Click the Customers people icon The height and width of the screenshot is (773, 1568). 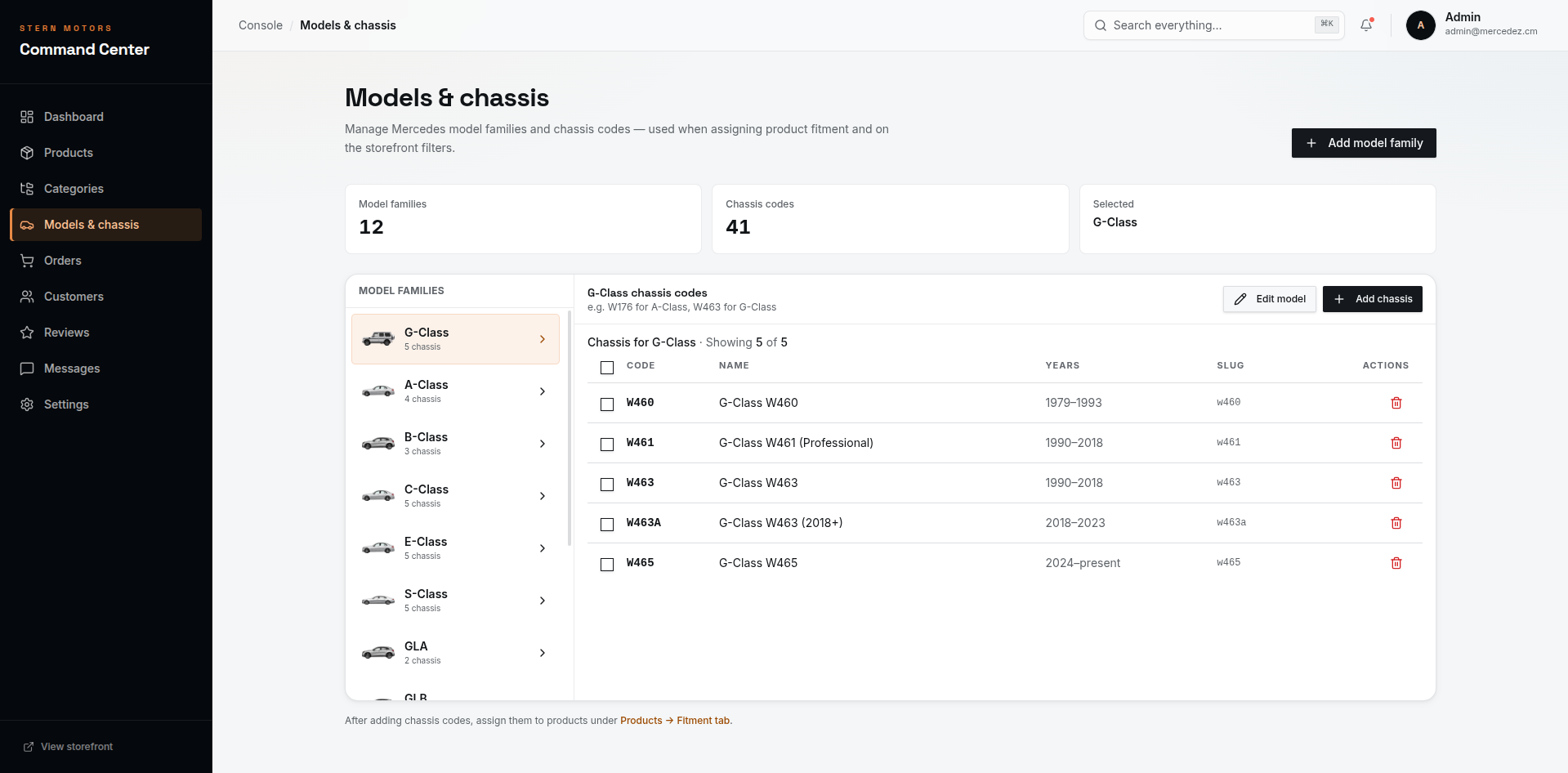click(27, 297)
